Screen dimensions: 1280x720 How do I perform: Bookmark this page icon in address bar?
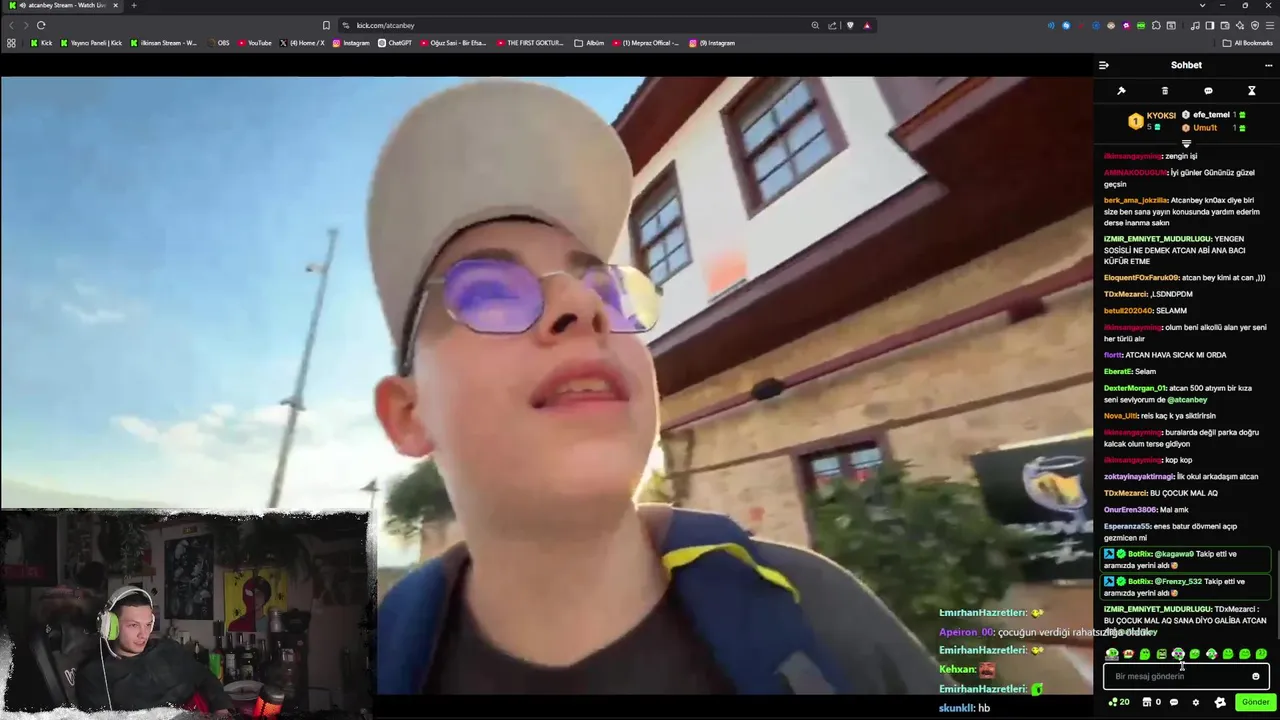(326, 25)
